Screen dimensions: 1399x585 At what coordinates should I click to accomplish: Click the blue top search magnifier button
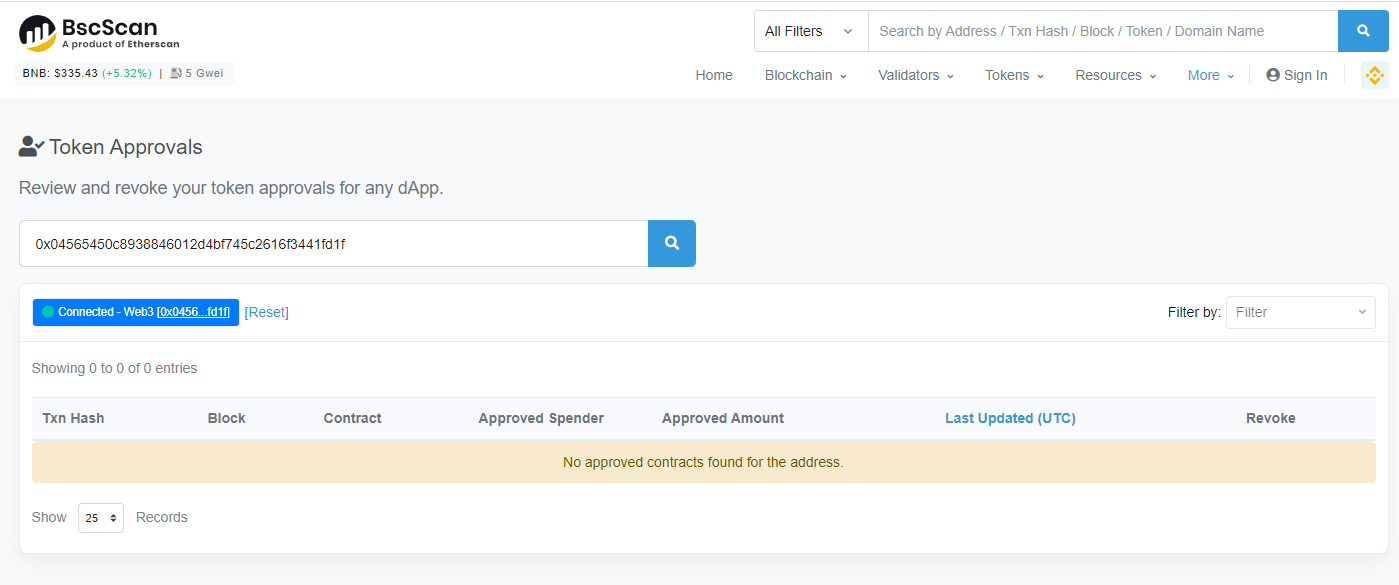(1363, 31)
